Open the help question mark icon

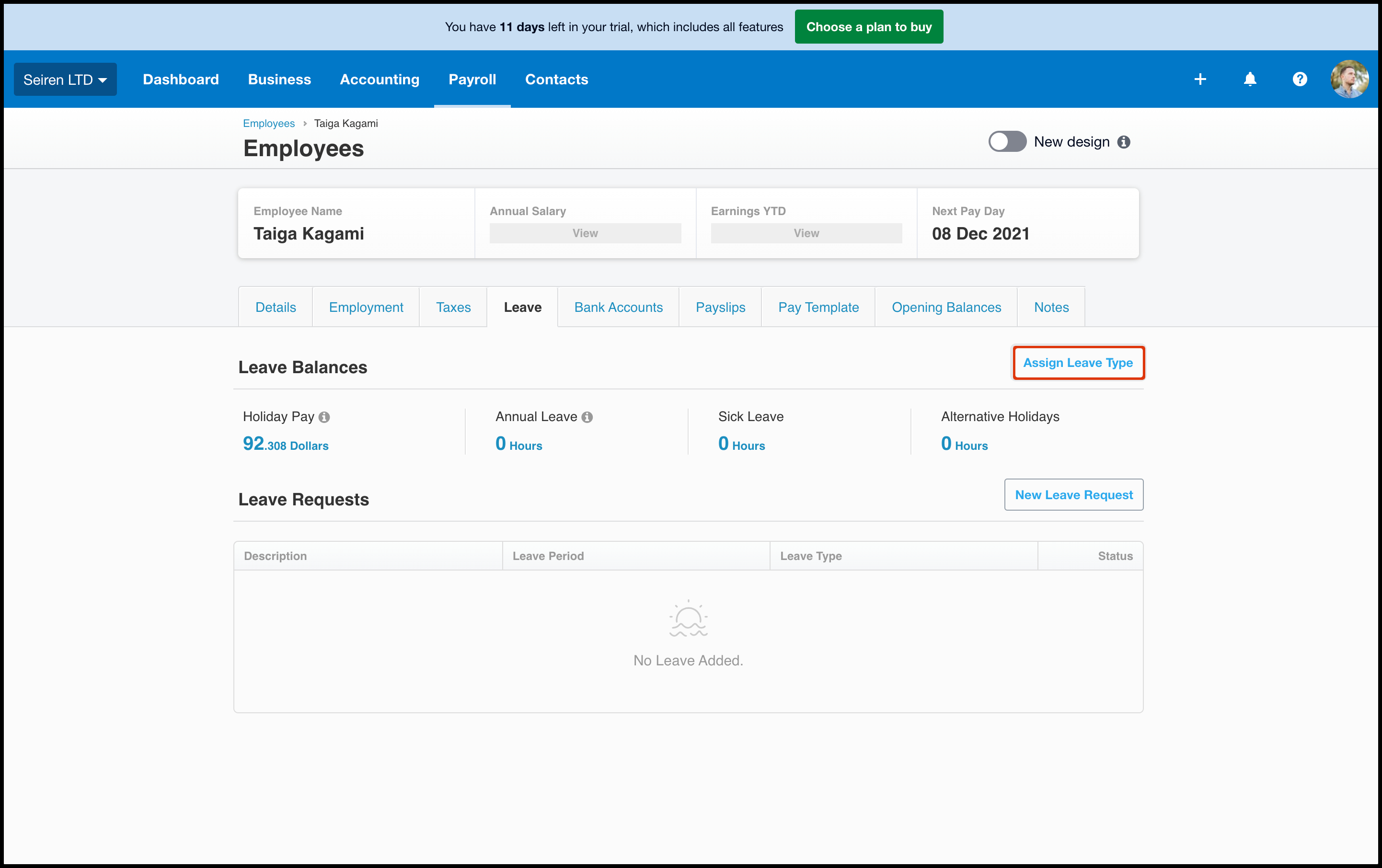click(1300, 79)
